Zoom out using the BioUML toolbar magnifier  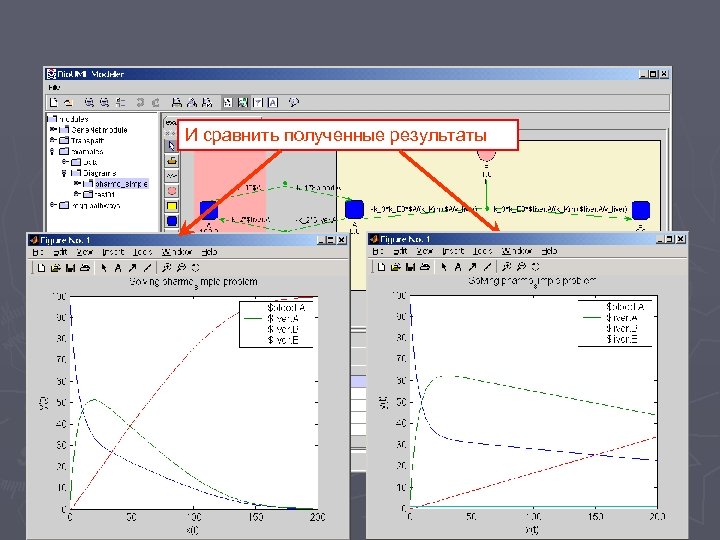tap(105, 102)
